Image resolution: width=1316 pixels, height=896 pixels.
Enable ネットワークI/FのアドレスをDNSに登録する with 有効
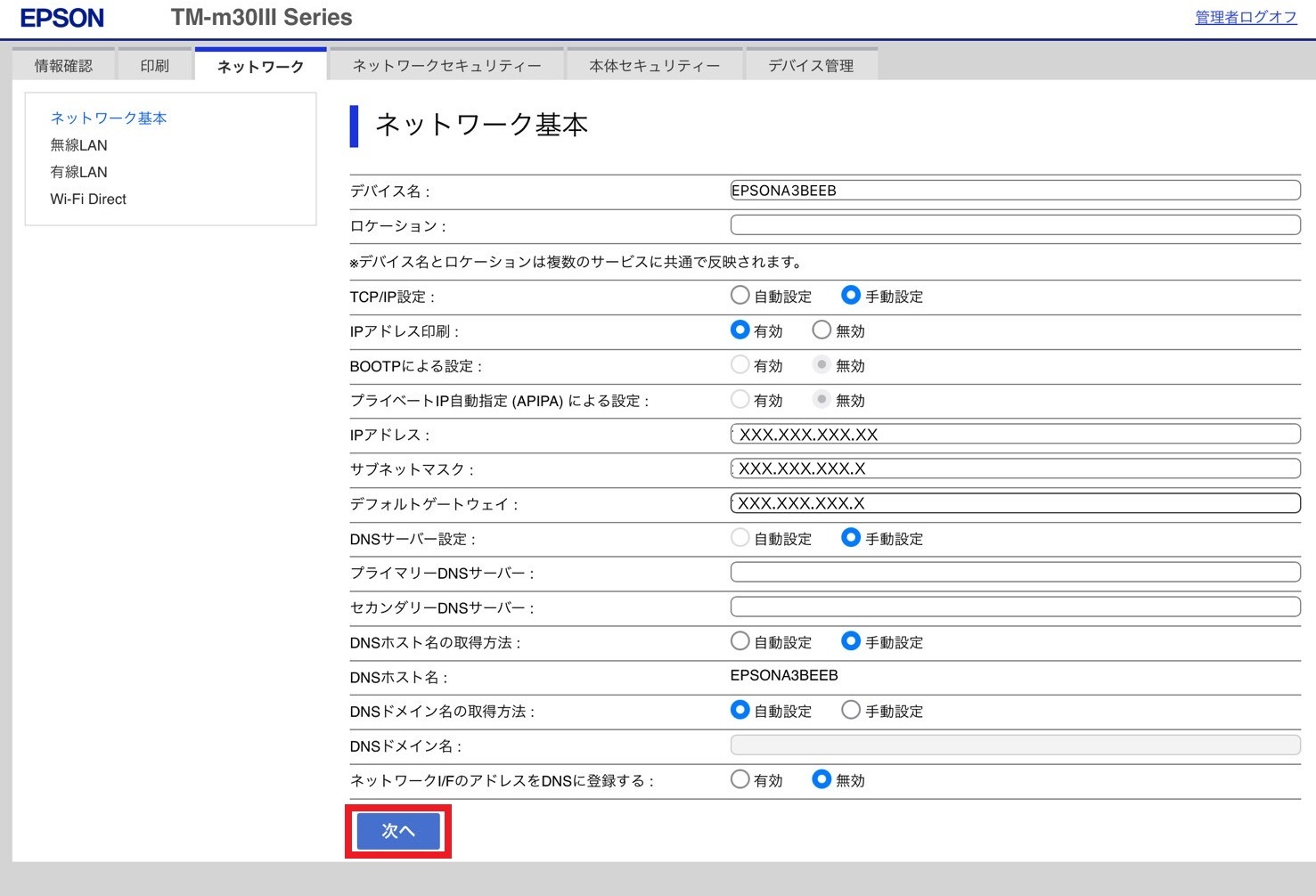740,779
